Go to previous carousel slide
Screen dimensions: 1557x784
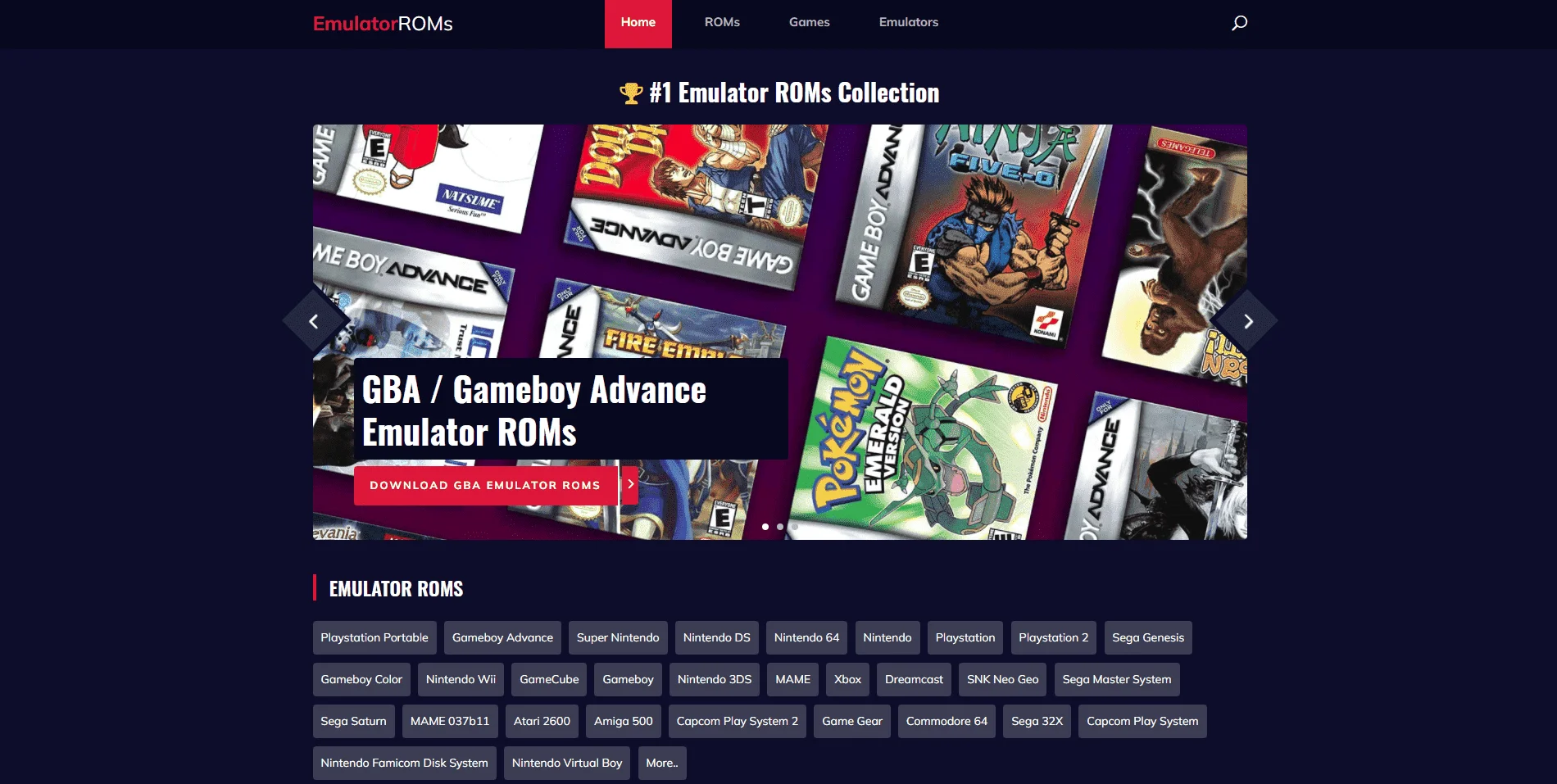tap(314, 322)
